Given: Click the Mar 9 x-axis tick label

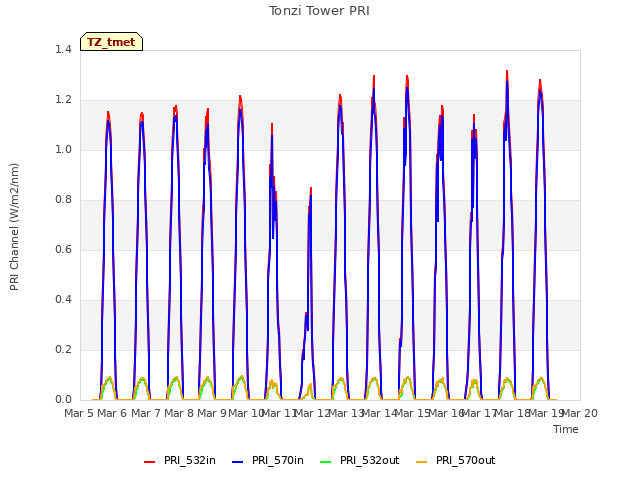Looking at the screenshot, I should 212,413.
